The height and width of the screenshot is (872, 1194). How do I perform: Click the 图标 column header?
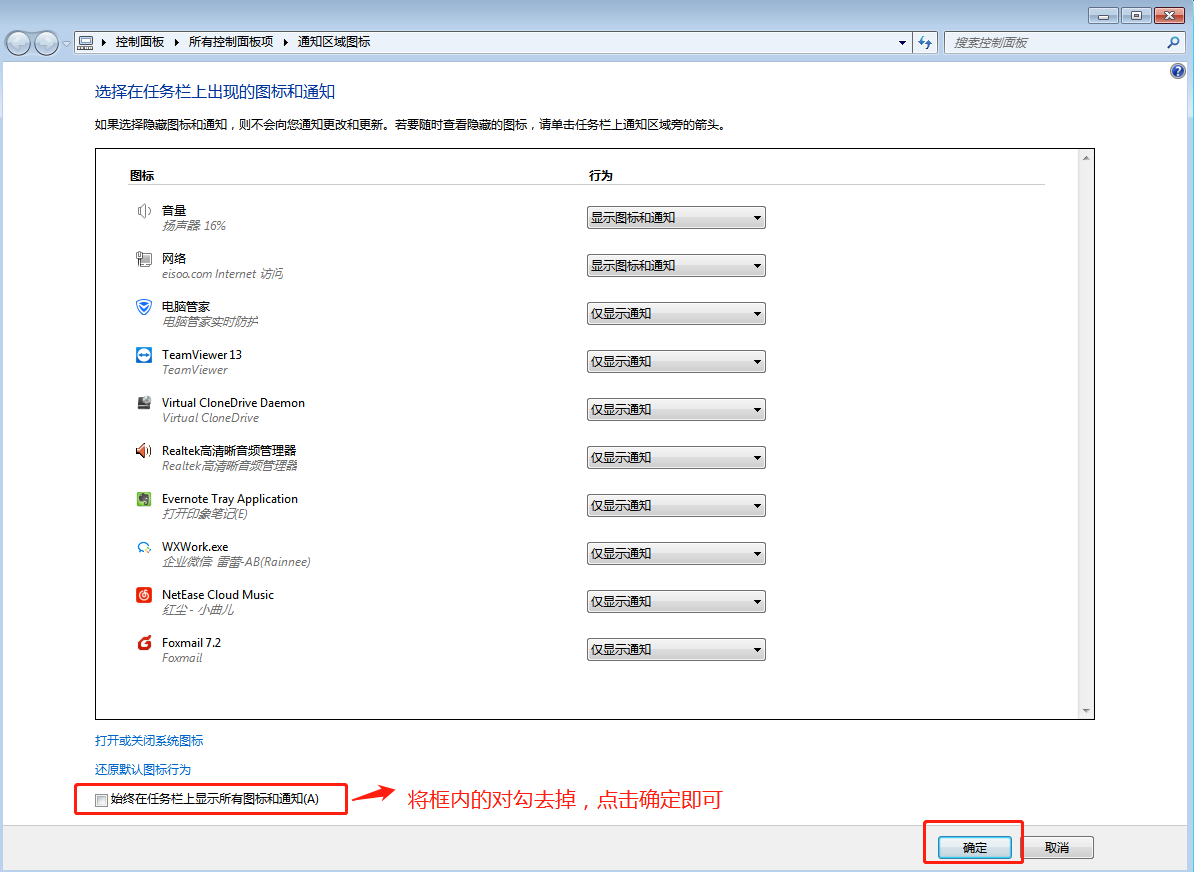142,175
